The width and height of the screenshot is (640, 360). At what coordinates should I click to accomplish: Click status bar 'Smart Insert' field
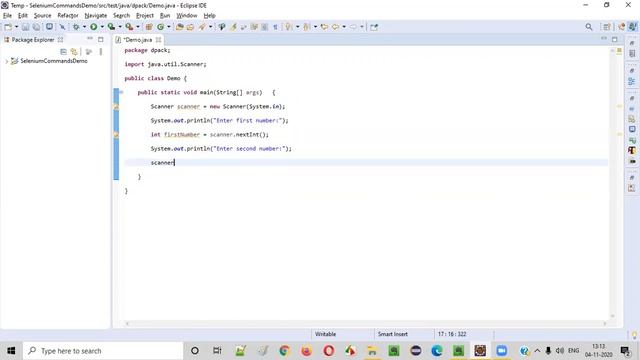[x=393, y=334]
